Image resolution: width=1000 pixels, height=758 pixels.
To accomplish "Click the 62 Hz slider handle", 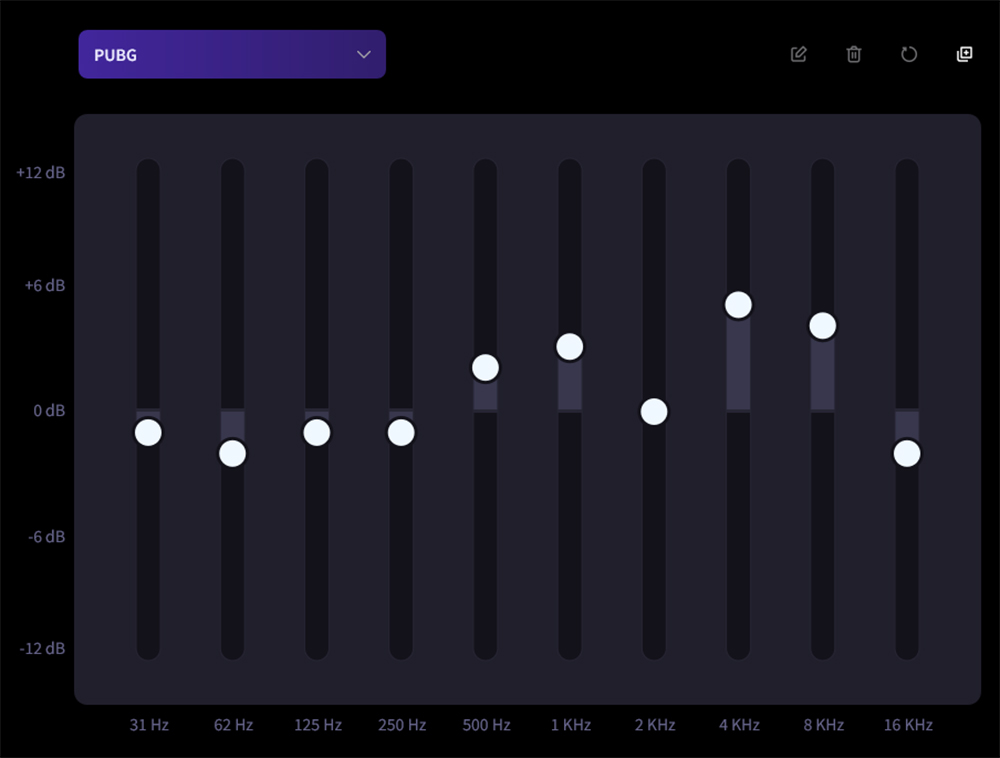I will point(232,453).
